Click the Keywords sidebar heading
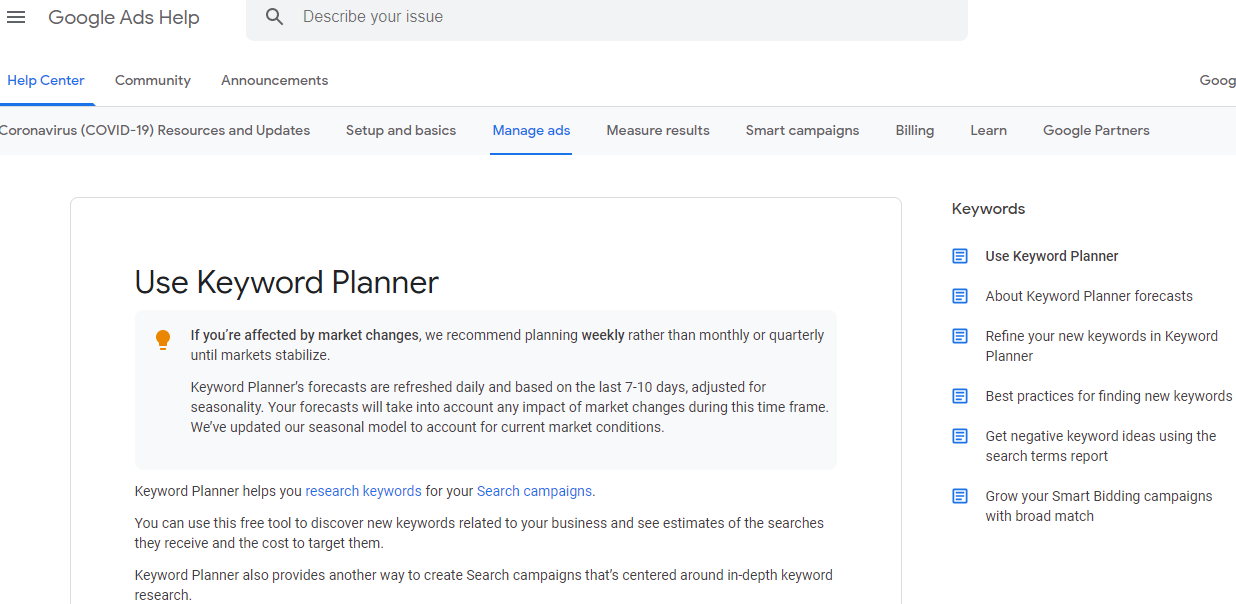This screenshot has width=1236, height=604. point(988,209)
